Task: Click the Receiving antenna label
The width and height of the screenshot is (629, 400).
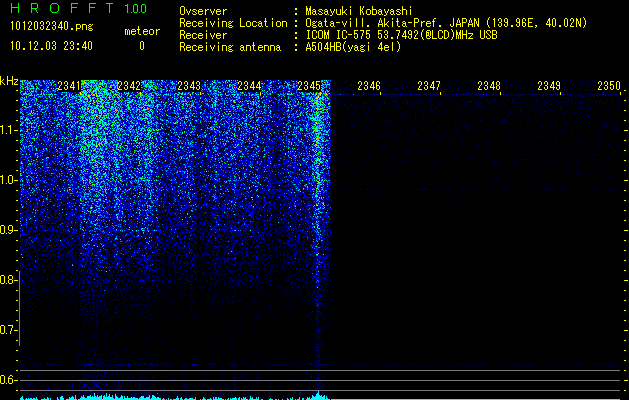Action: point(230,47)
